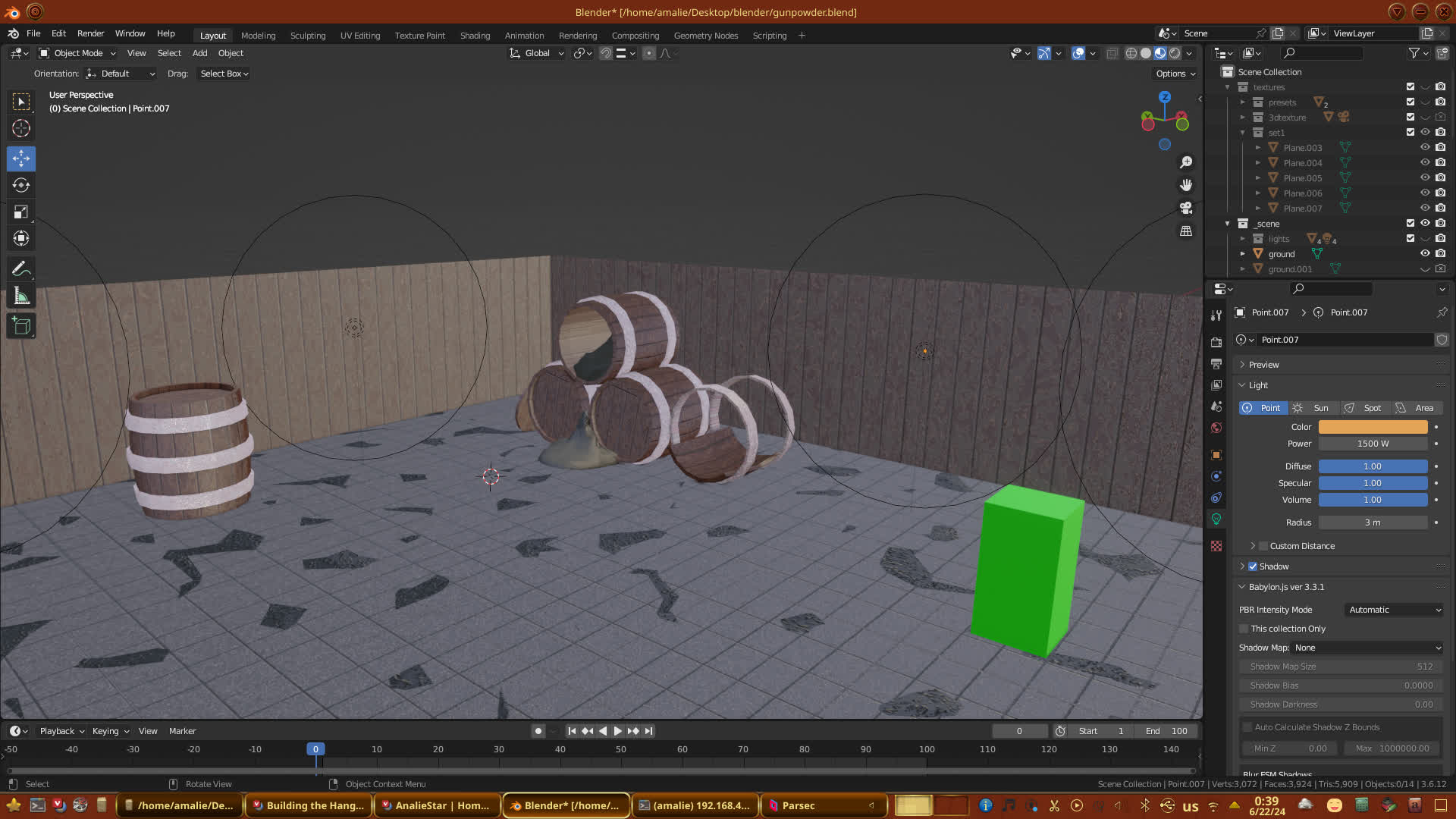Select the Scale tool
1456x819 pixels.
[x=21, y=212]
